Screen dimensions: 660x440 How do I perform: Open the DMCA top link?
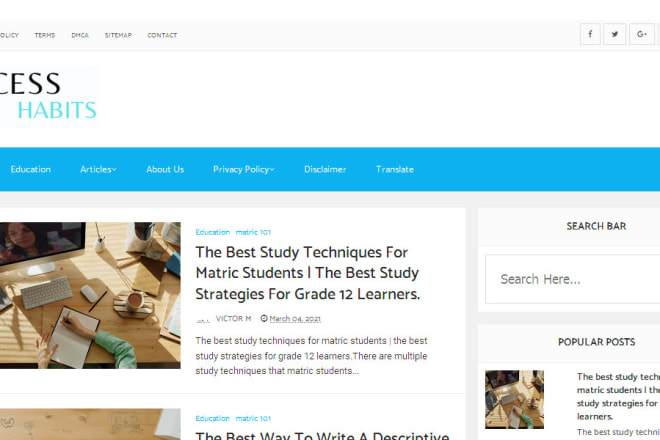click(80, 35)
